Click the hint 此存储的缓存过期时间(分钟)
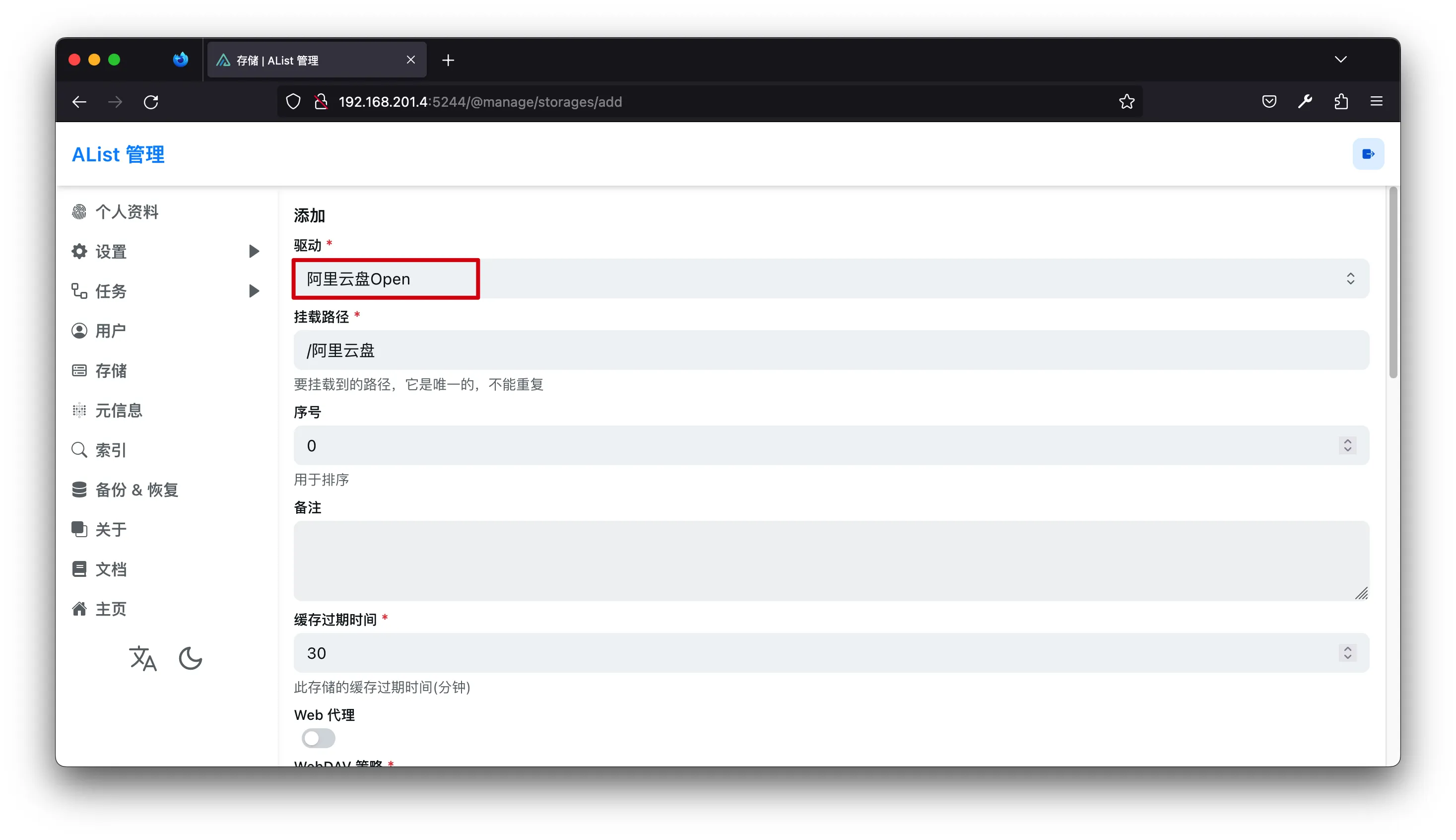The height and width of the screenshot is (840, 1456). coord(382,687)
